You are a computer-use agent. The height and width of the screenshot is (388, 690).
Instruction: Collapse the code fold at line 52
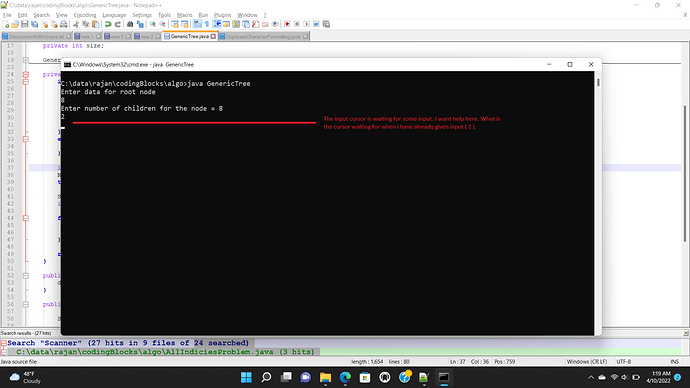point(26,276)
